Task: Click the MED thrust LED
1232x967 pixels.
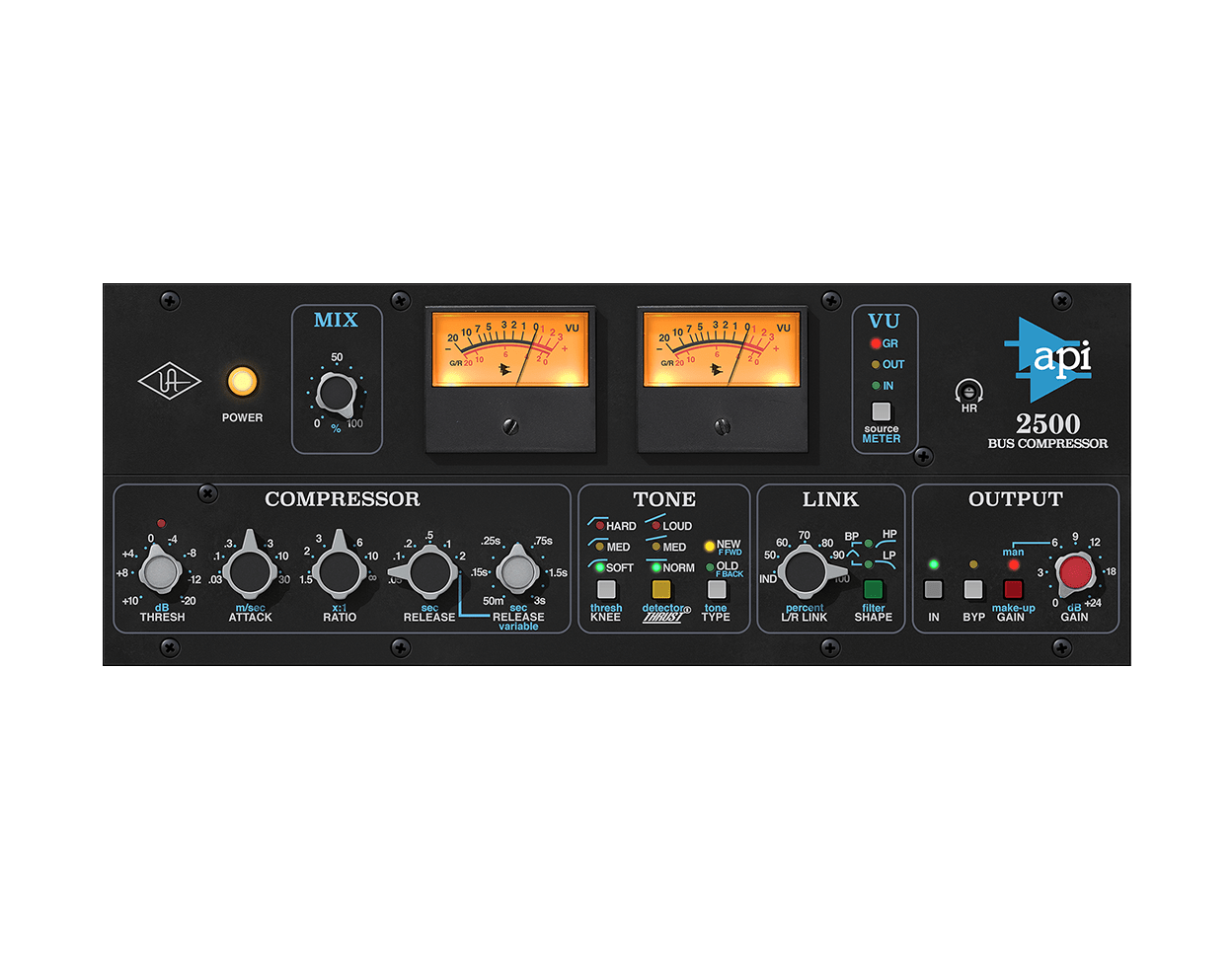Action: tap(656, 547)
